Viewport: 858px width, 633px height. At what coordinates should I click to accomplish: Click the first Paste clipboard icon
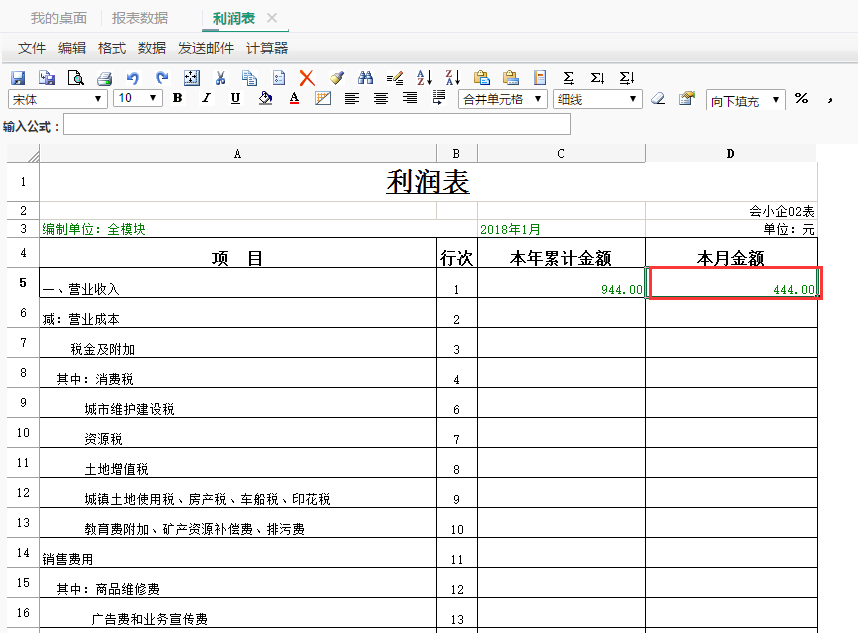point(482,78)
